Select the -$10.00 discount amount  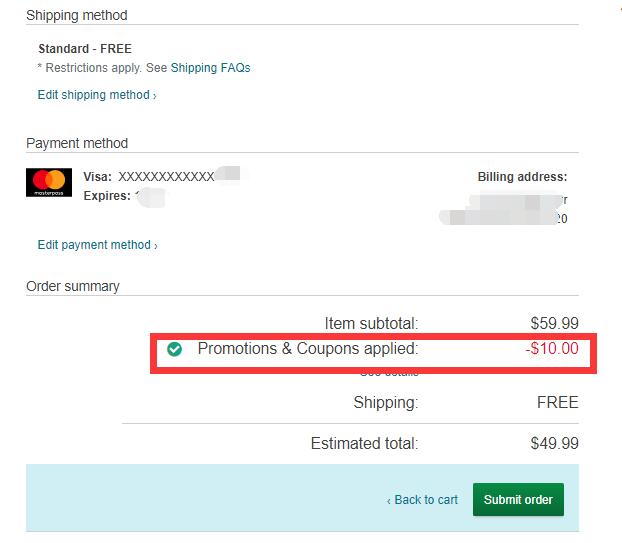coord(552,349)
